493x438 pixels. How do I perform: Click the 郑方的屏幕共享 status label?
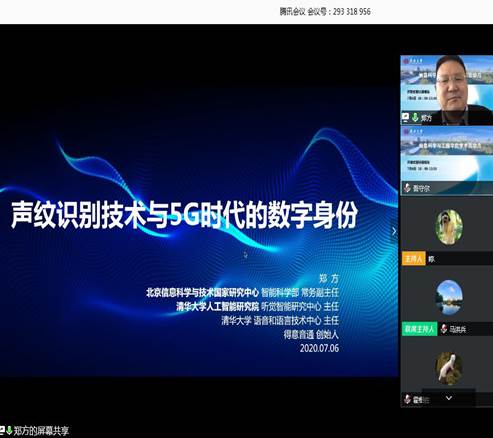(x=41, y=431)
